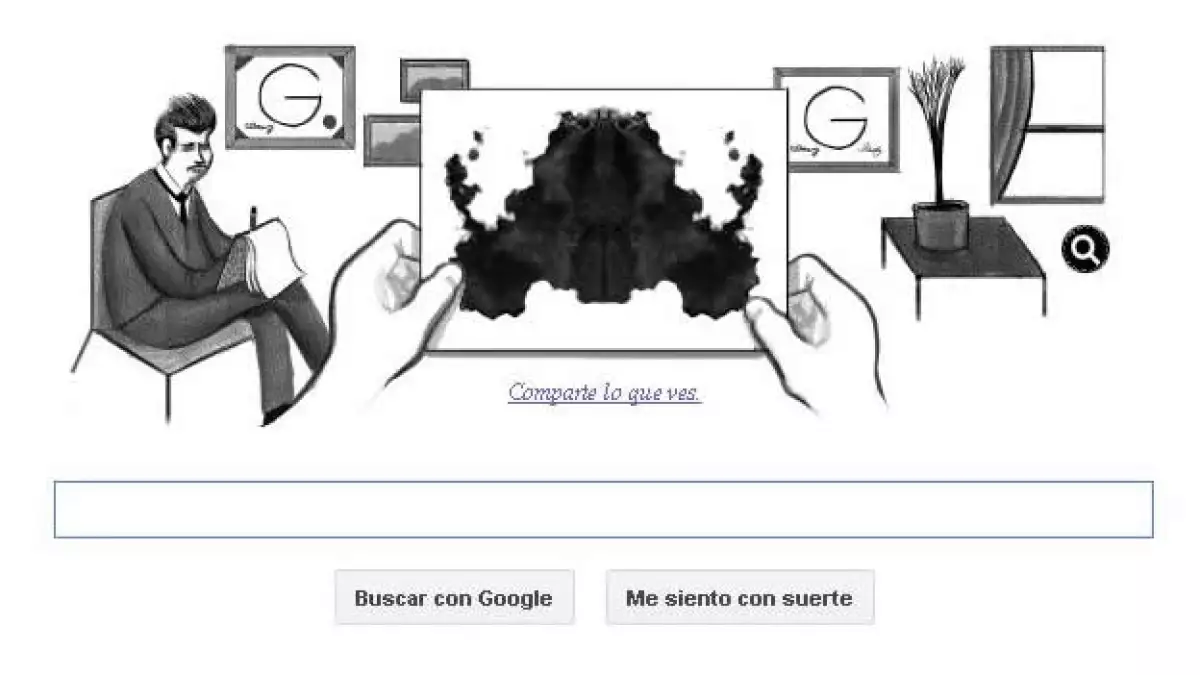Click the small landscape painting above the card

434,78
